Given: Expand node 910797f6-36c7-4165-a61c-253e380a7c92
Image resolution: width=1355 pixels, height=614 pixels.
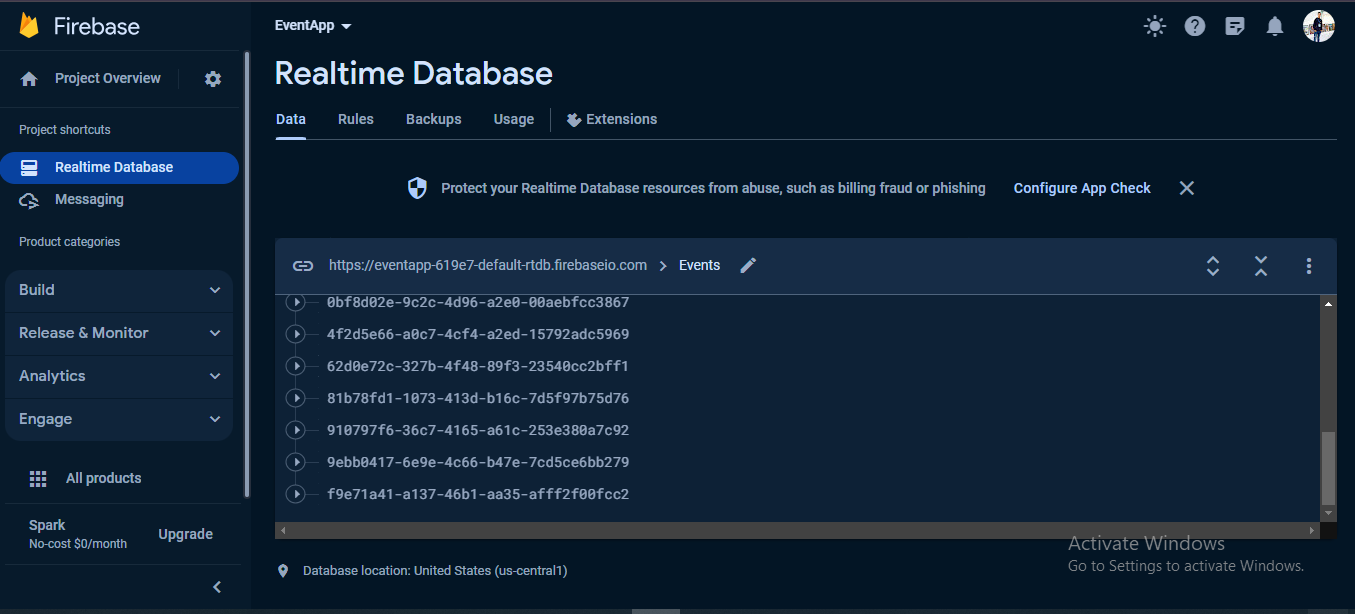Looking at the screenshot, I should [295, 430].
